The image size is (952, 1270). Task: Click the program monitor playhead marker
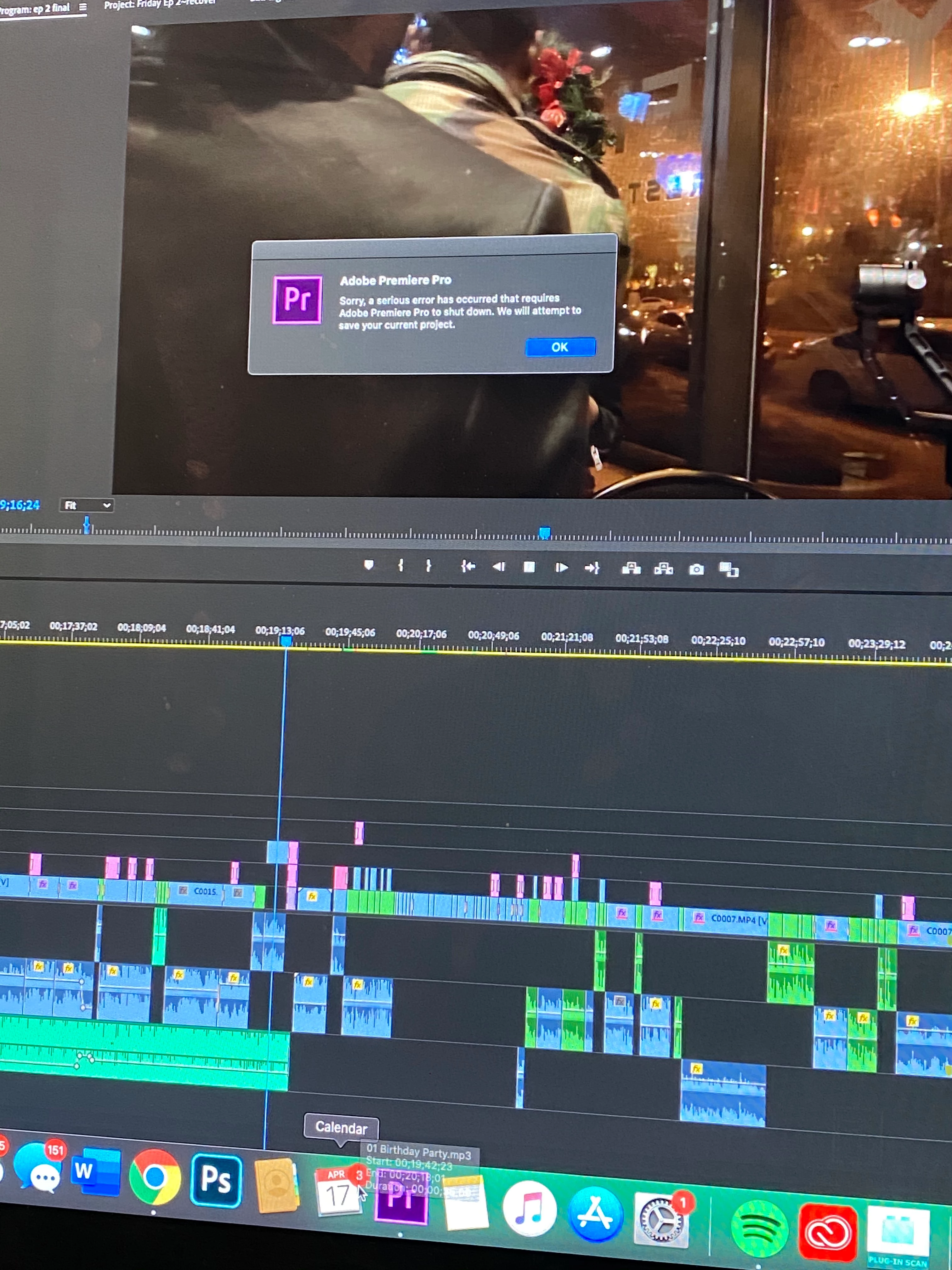click(87, 525)
